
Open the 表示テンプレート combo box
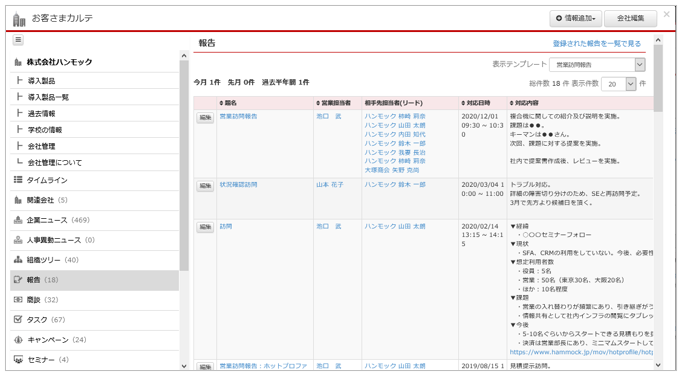click(597, 65)
